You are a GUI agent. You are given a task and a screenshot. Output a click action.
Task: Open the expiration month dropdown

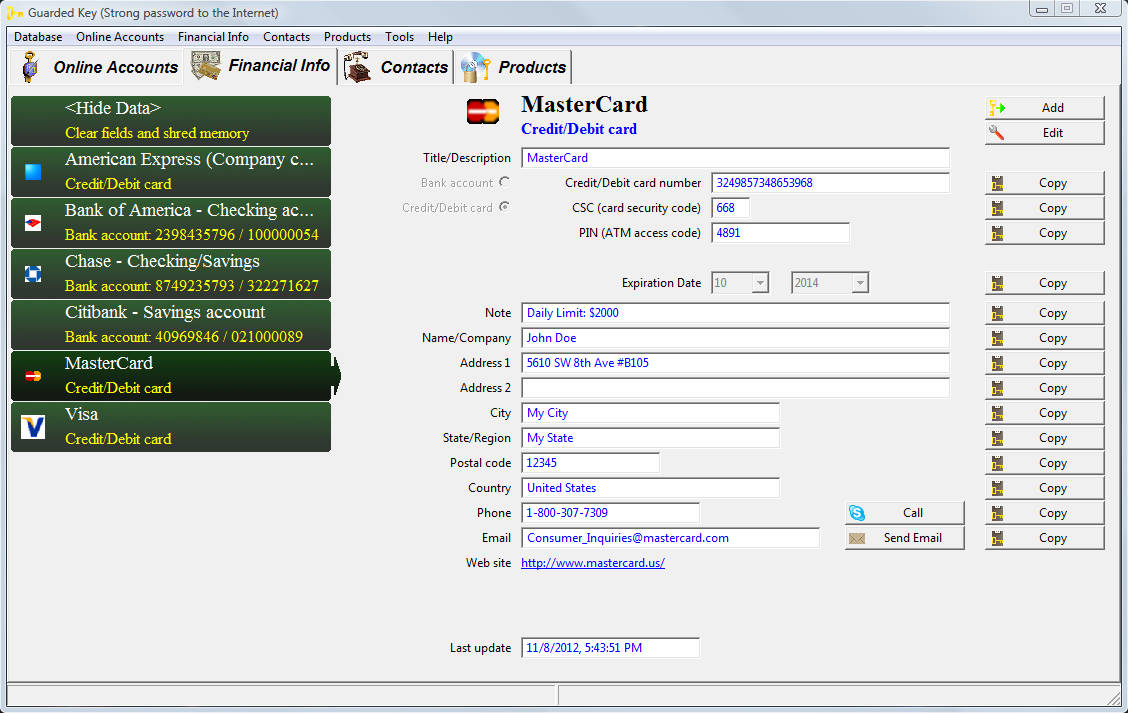point(760,283)
